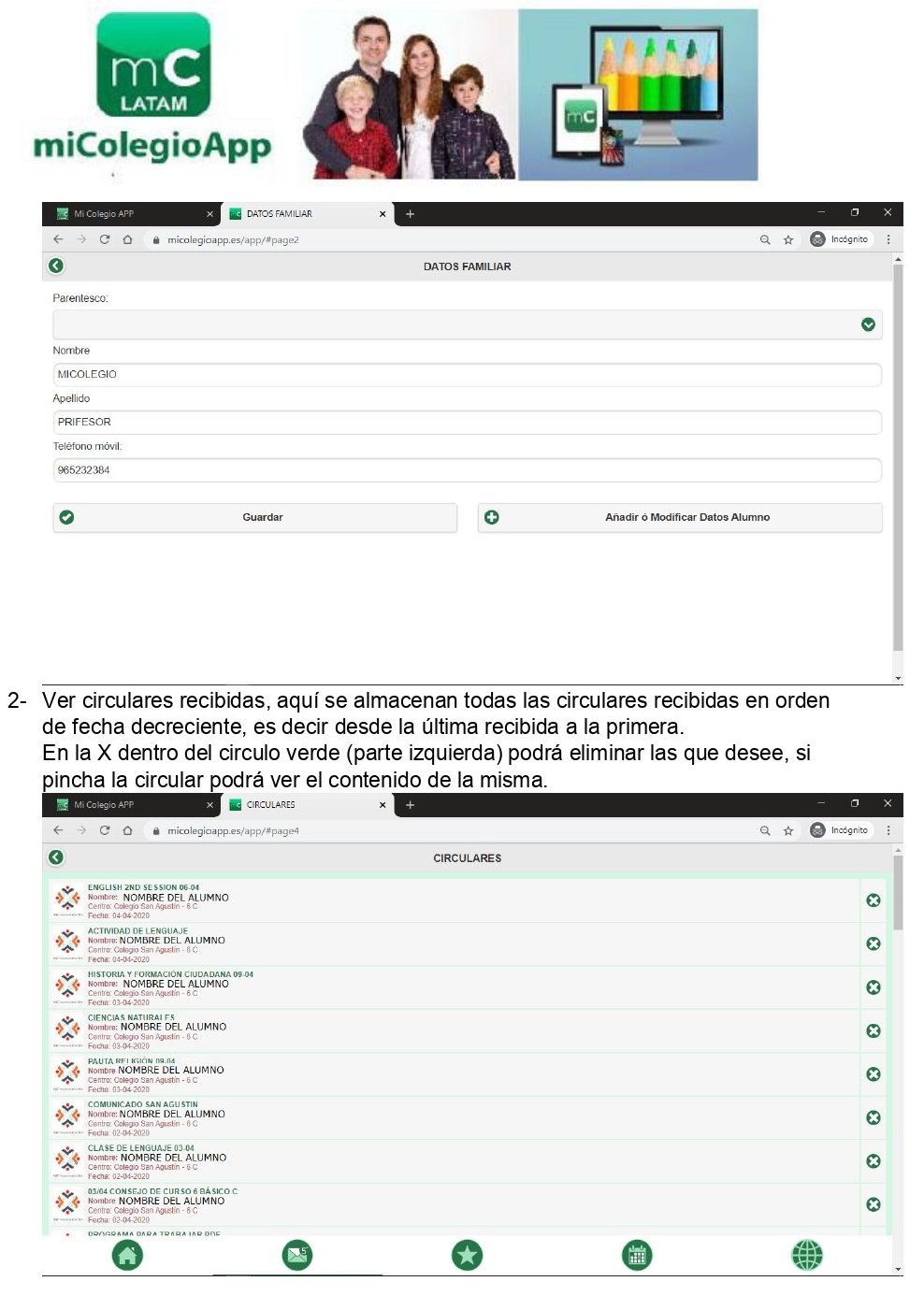Delete CIENCIAS NATURALES circular

[x=873, y=1030]
